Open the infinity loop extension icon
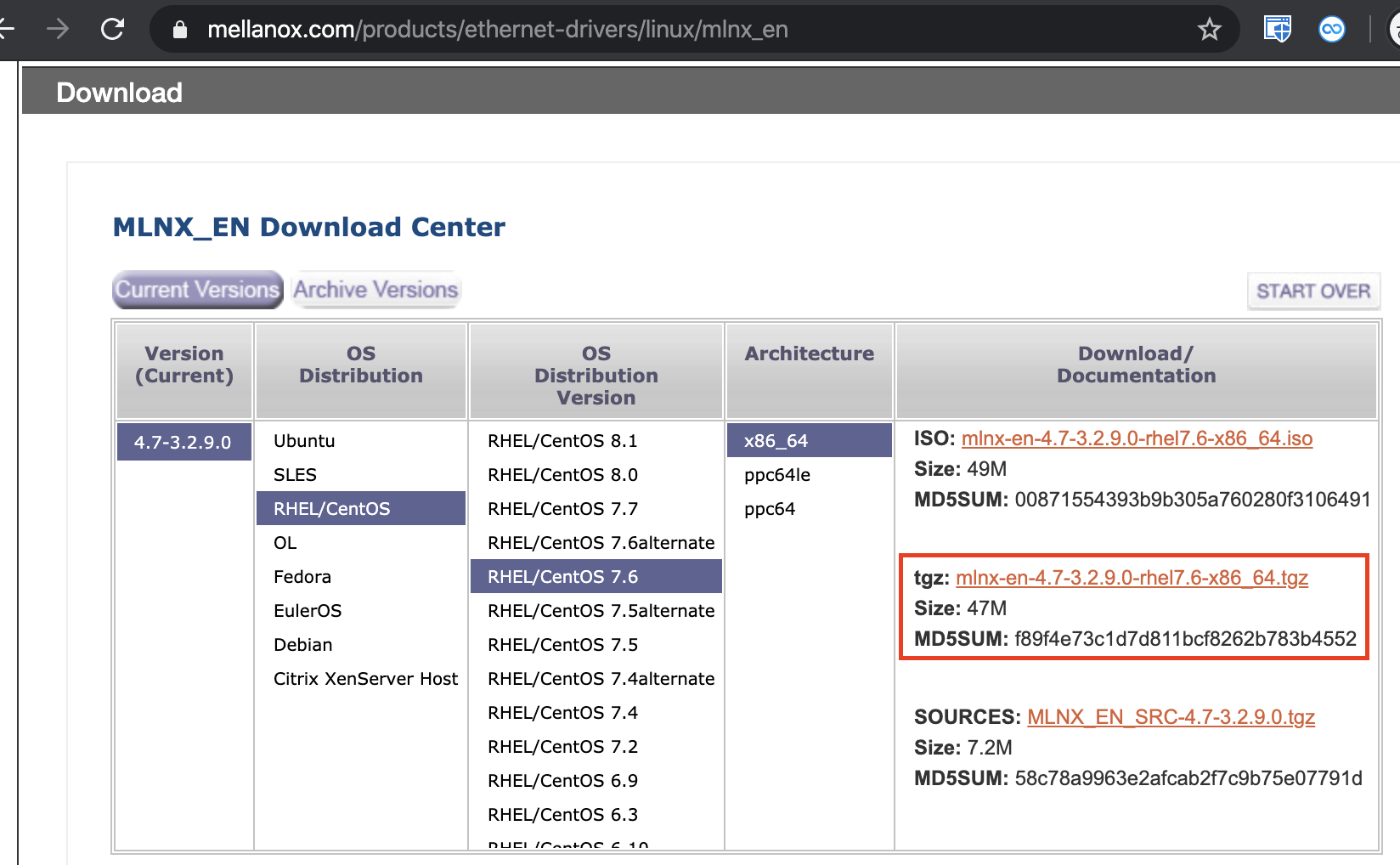This screenshot has height=865, width=1400. point(1331,30)
